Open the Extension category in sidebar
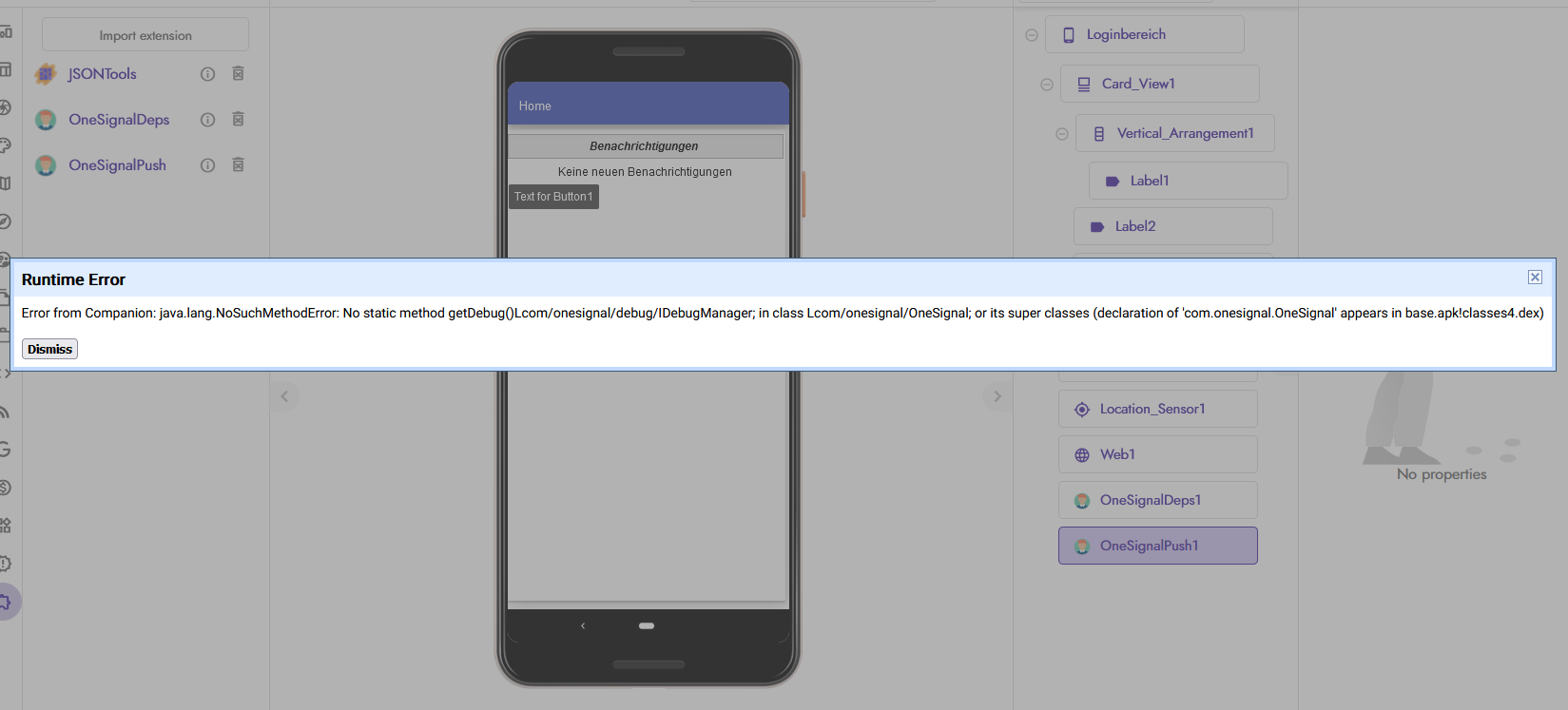The width and height of the screenshot is (1568, 710). [6, 602]
